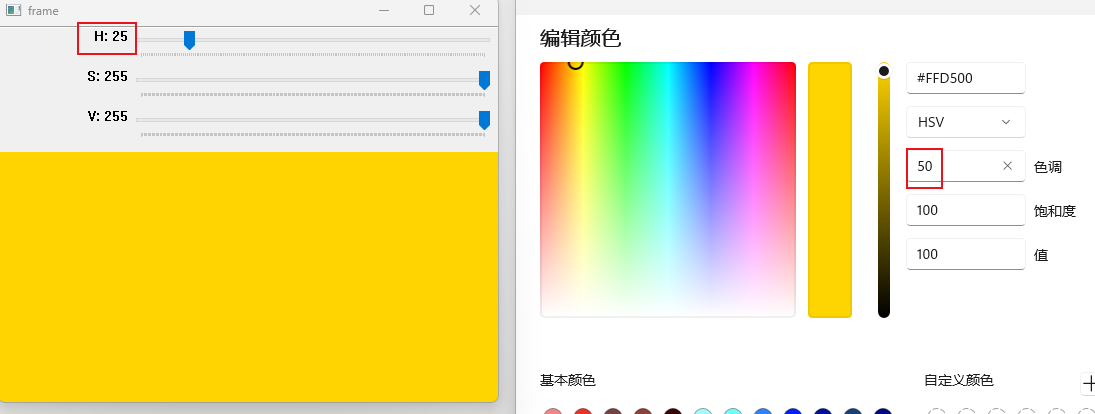Click the 自定义颜色 section label
The width and height of the screenshot is (1095, 414).
coord(959,380)
